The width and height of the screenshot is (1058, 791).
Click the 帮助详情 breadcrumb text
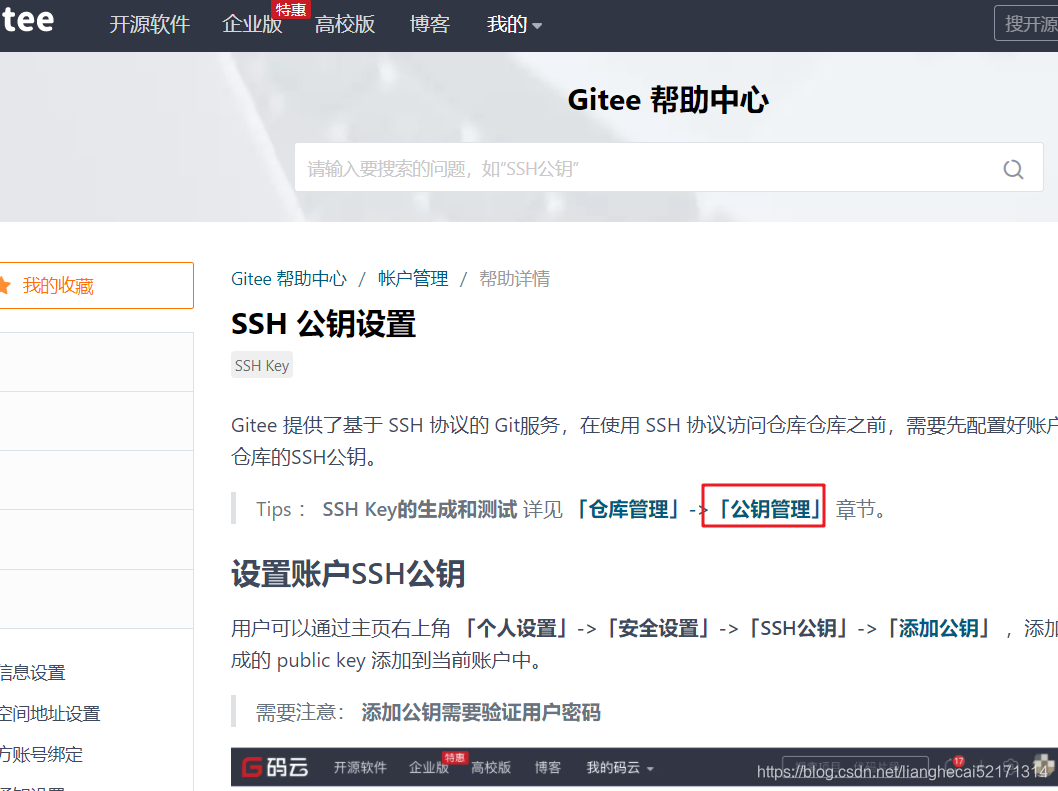(514, 279)
